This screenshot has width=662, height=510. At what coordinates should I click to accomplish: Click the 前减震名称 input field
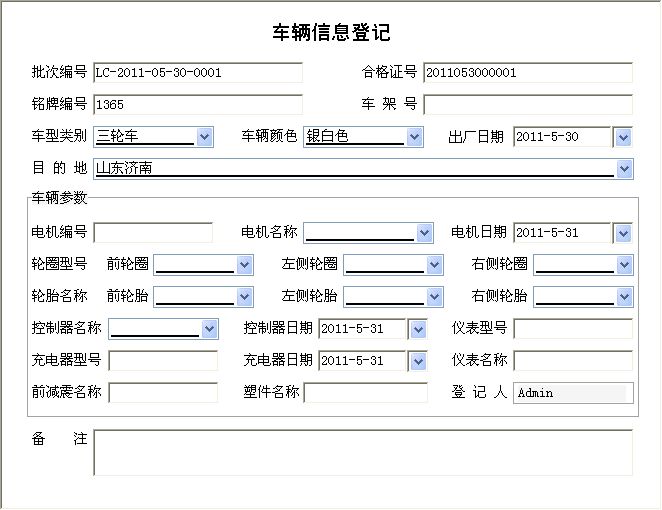[x=163, y=393]
